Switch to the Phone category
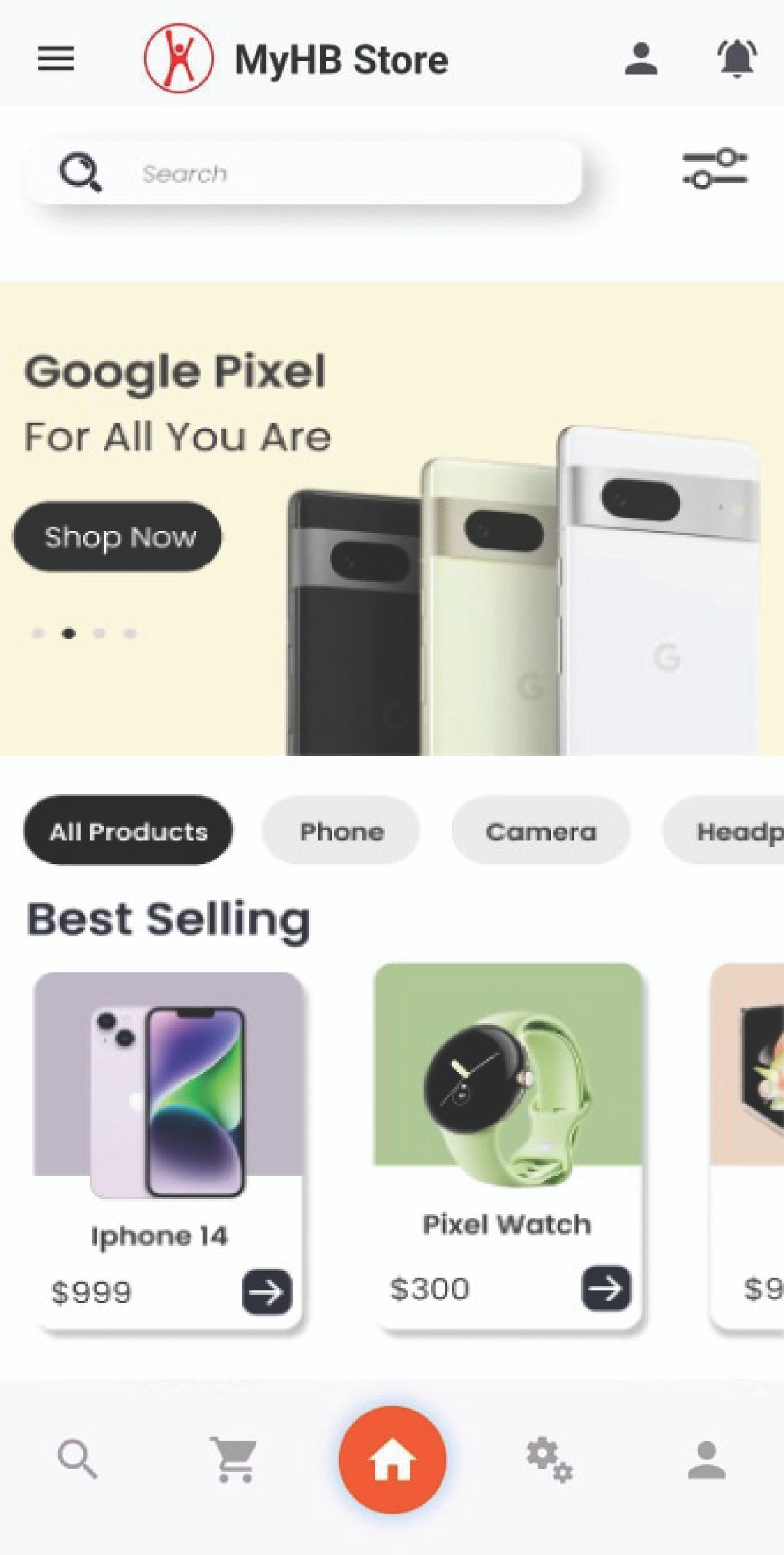 tap(341, 831)
